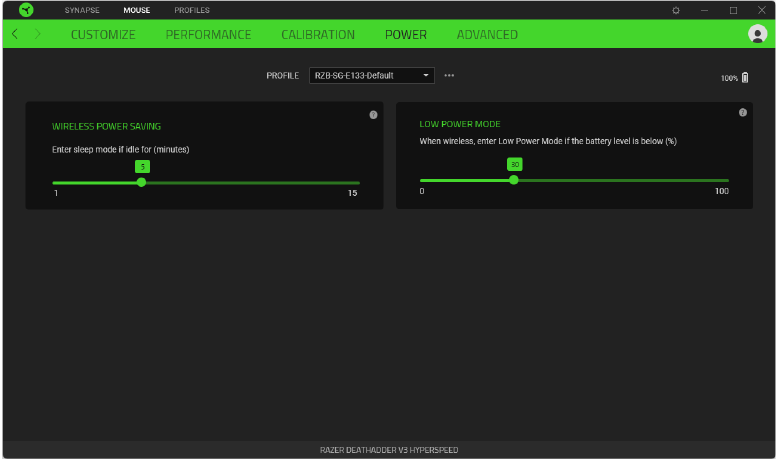Screen dimensions: 777x460
Task: Click the 'Enter sleep mode if idle for (minutes)' text
Action: 120,149
